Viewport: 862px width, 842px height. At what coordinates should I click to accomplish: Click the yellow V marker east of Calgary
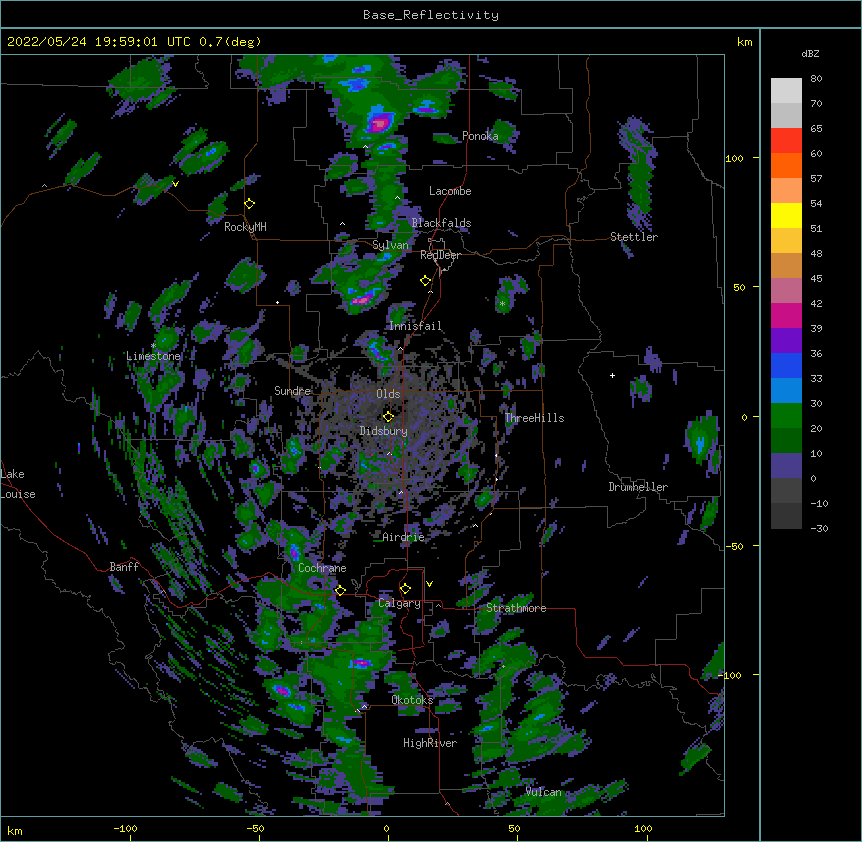point(429,584)
